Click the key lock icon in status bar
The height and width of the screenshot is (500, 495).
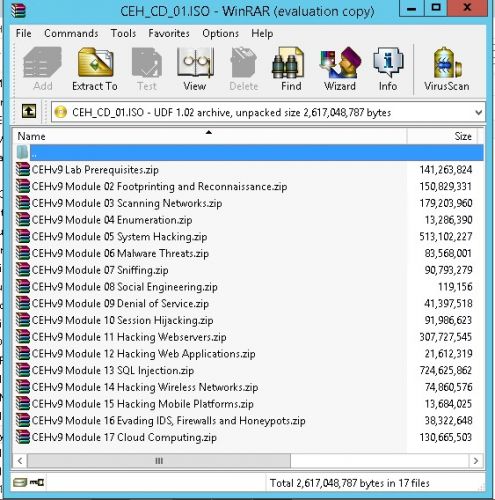click(x=37, y=482)
